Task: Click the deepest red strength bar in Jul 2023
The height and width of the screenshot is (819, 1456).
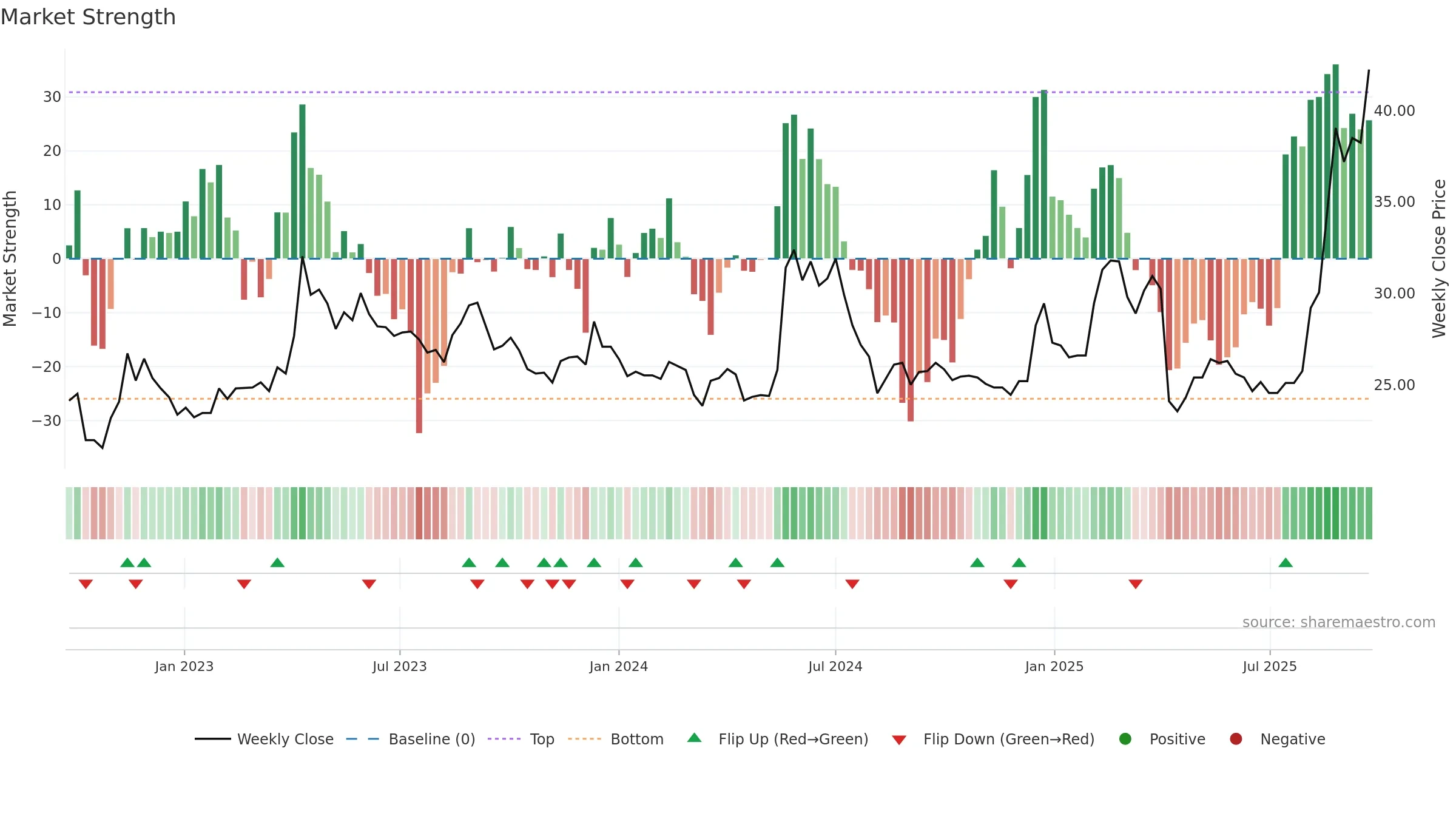Action: coord(419,346)
